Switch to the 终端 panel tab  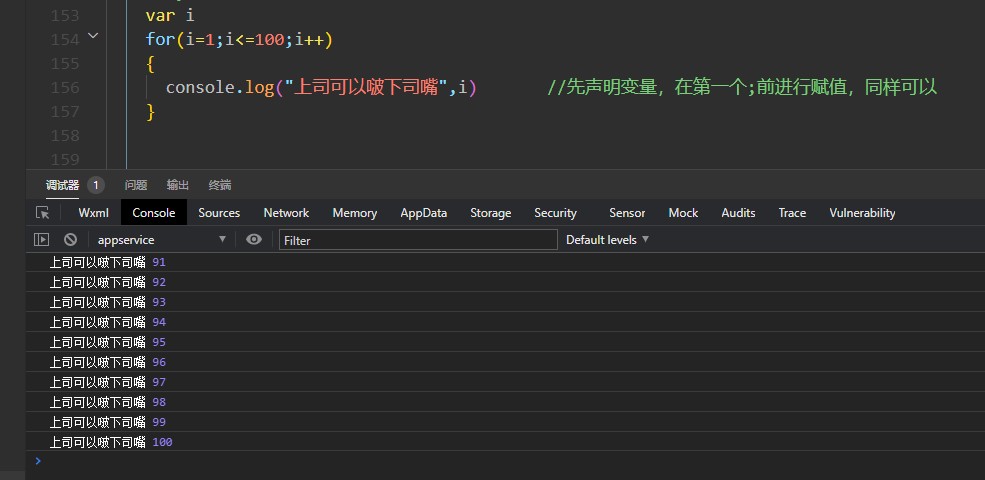click(220, 185)
